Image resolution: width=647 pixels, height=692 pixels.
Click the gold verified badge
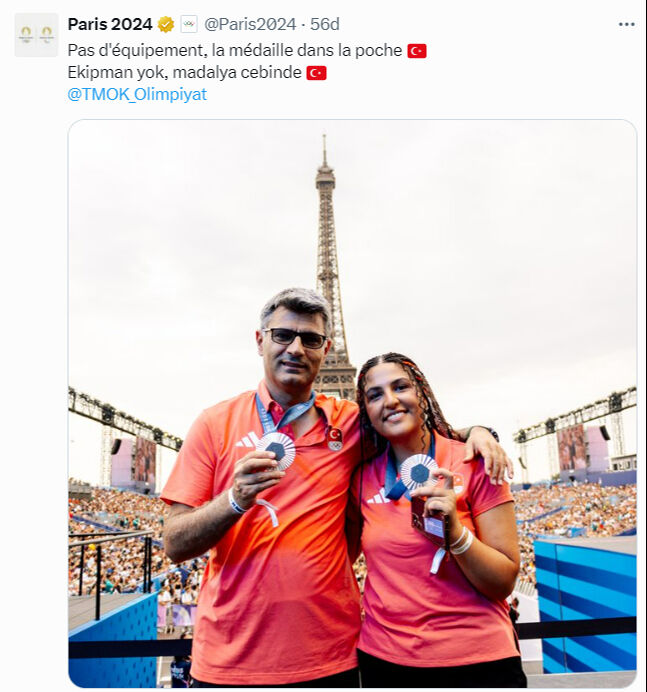click(x=166, y=24)
